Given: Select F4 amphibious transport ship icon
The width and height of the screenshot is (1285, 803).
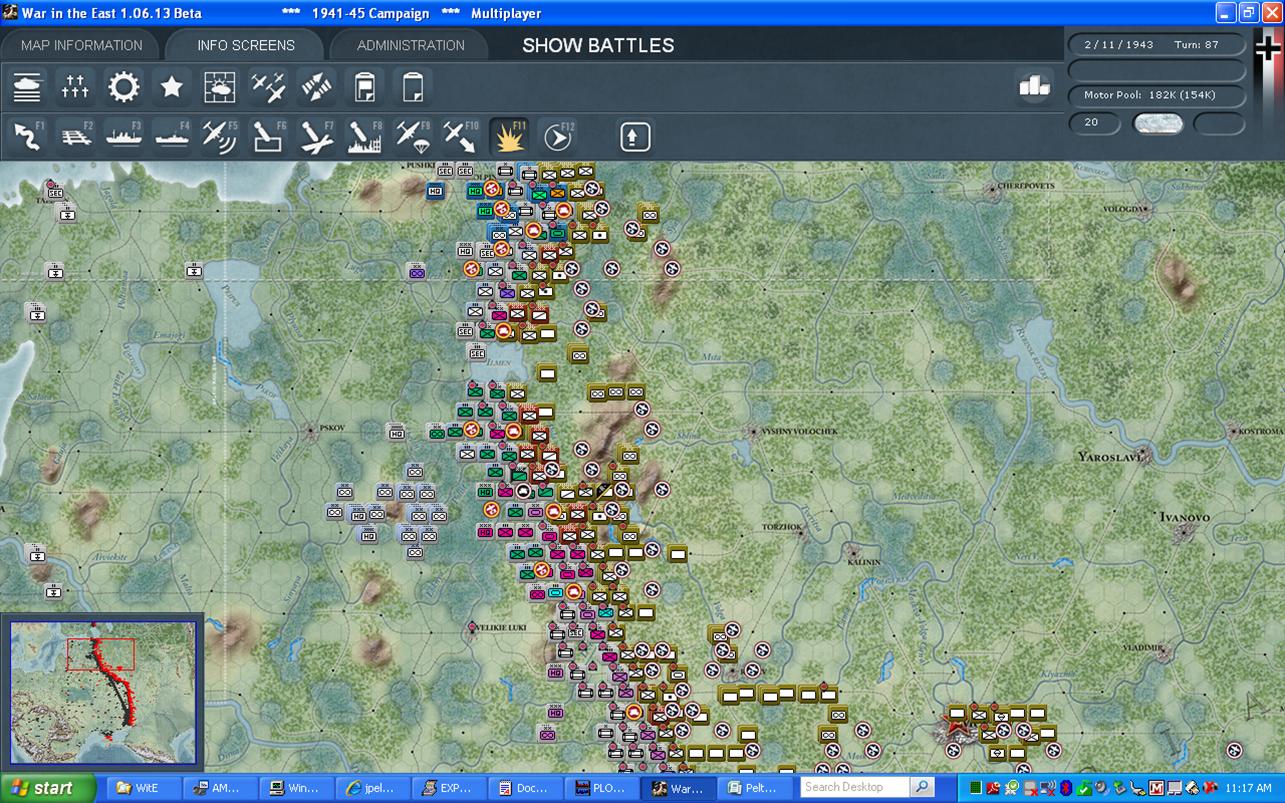Looking at the screenshot, I should [x=171, y=136].
